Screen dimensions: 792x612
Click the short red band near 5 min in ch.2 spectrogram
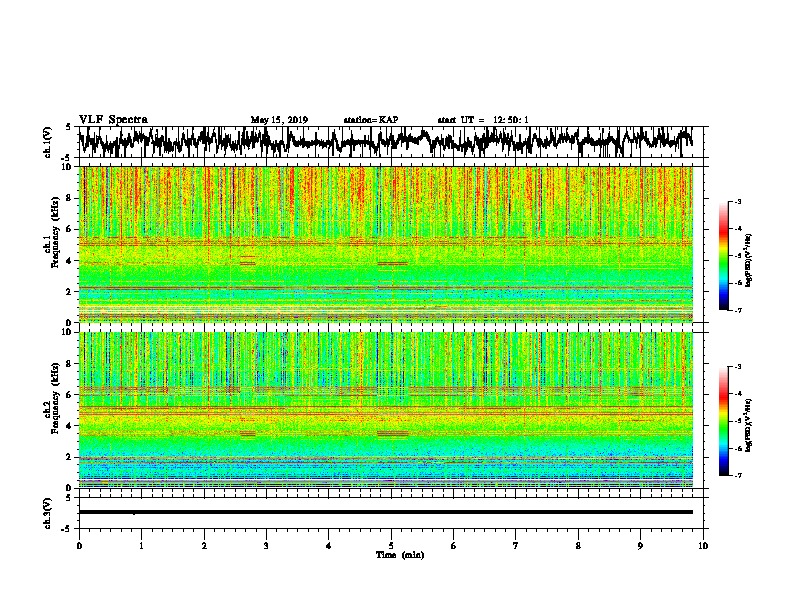392,433
